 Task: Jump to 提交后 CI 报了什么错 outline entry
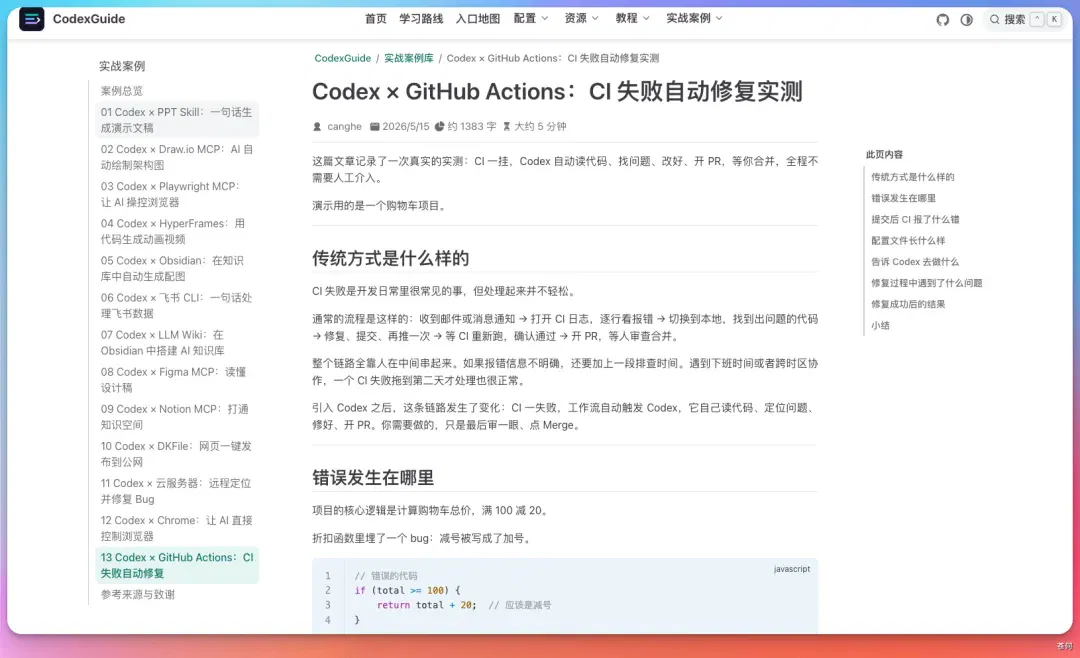(x=915, y=220)
